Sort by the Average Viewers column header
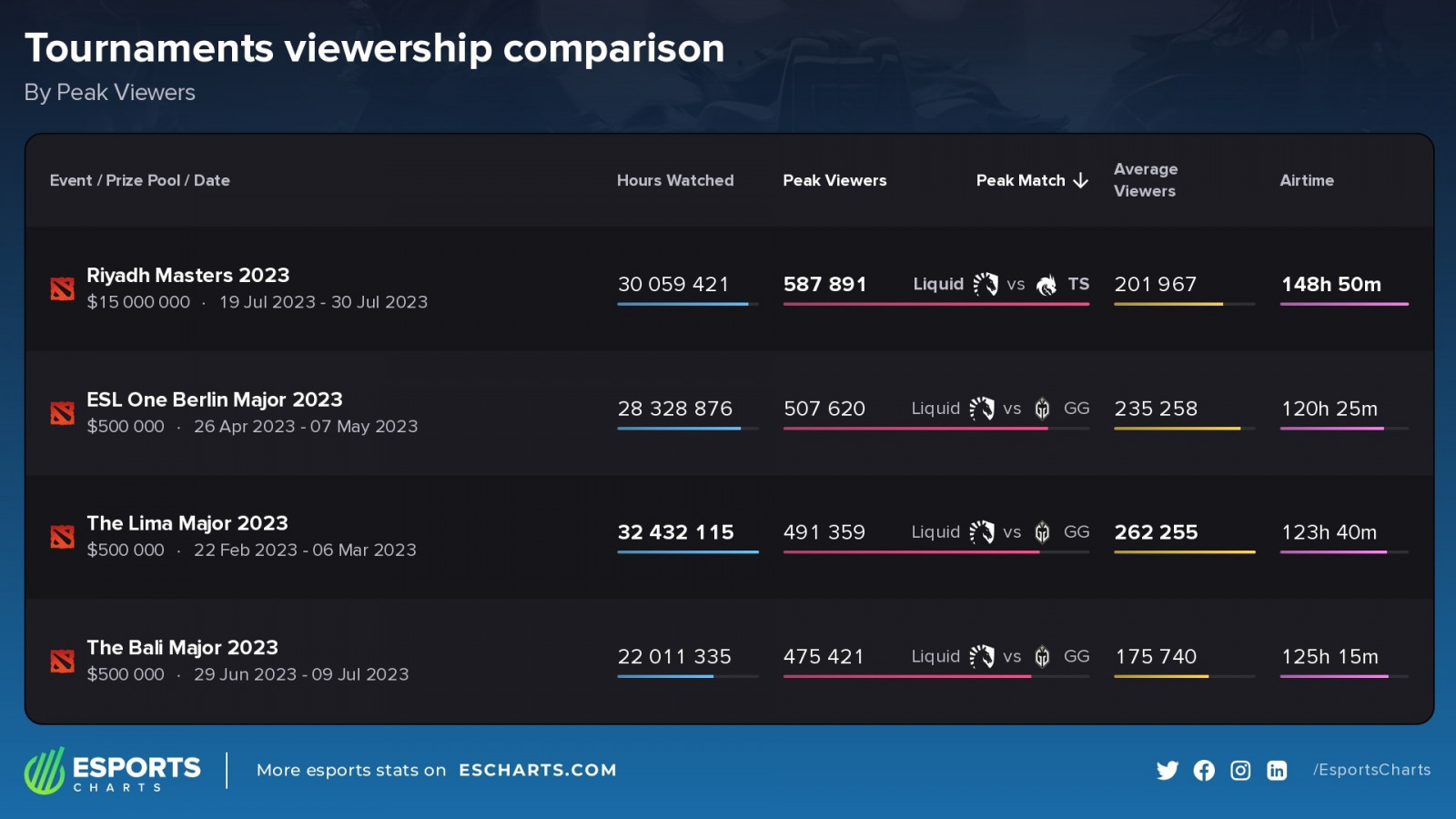This screenshot has width=1456, height=819. pos(1146,180)
